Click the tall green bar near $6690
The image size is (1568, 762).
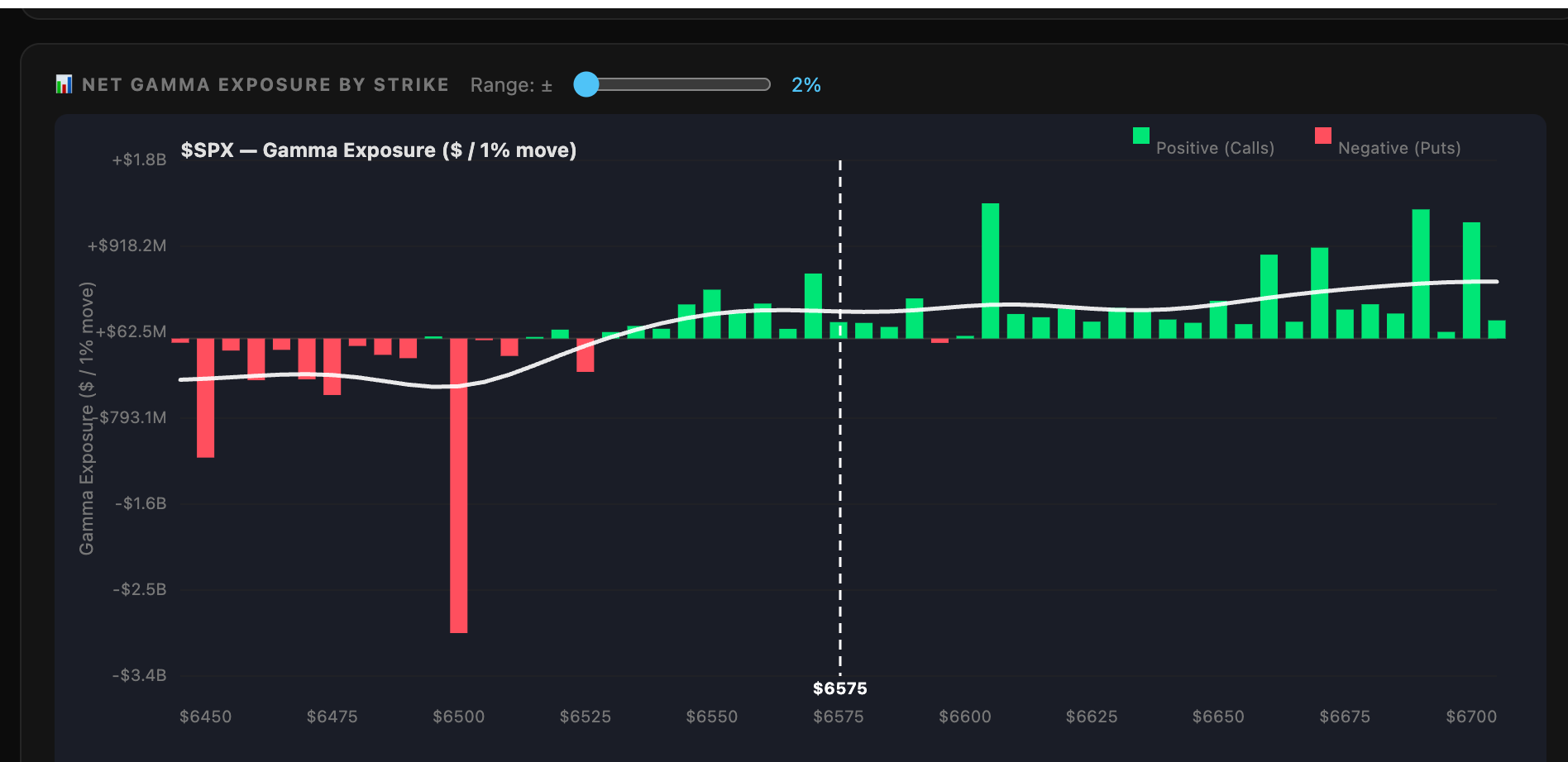(x=1421, y=274)
